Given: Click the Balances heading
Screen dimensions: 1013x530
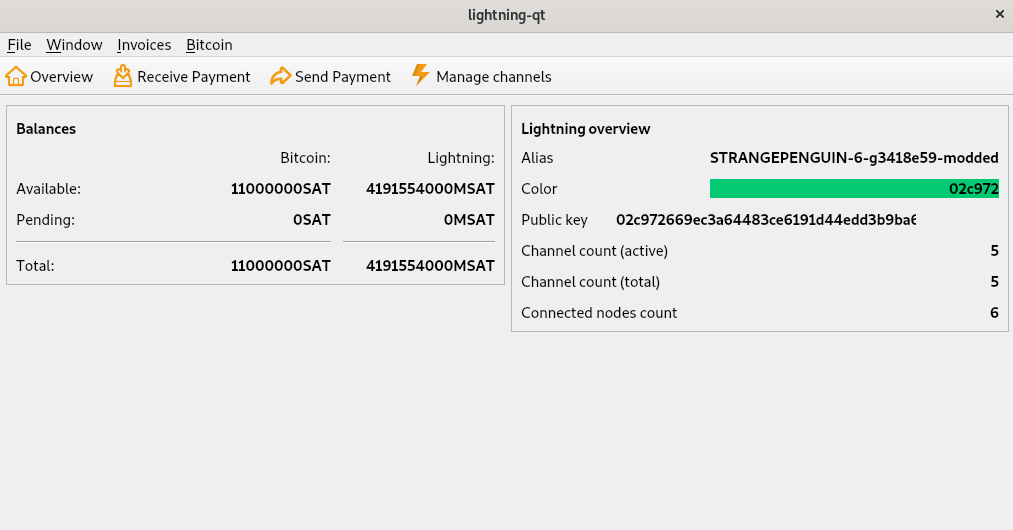Looking at the screenshot, I should tap(46, 129).
